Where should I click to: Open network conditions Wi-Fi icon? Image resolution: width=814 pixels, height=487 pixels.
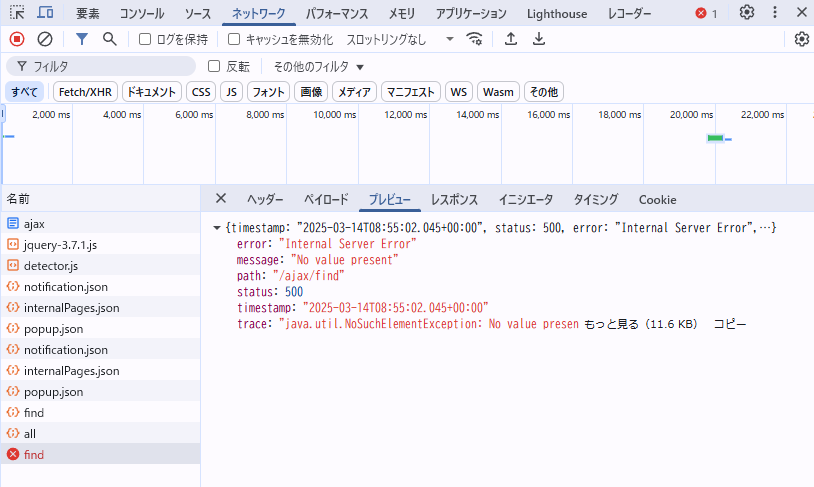point(475,39)
